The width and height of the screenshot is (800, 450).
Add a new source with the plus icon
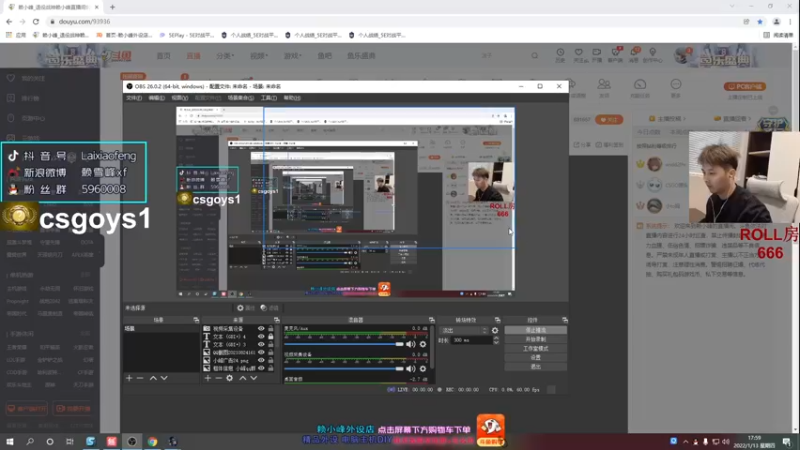tap(208, 378)
